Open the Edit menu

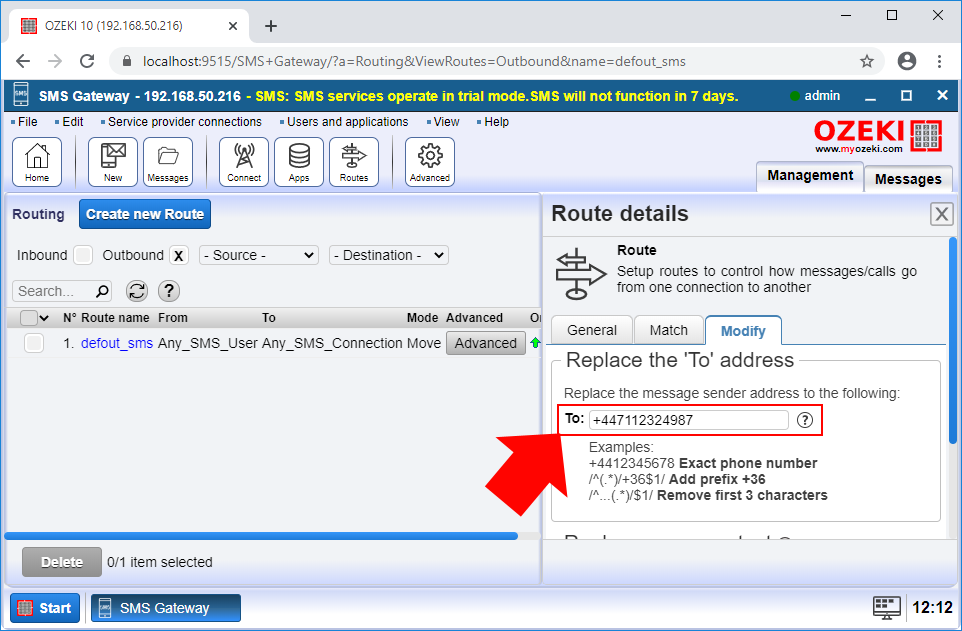click(x=72, y=122)
